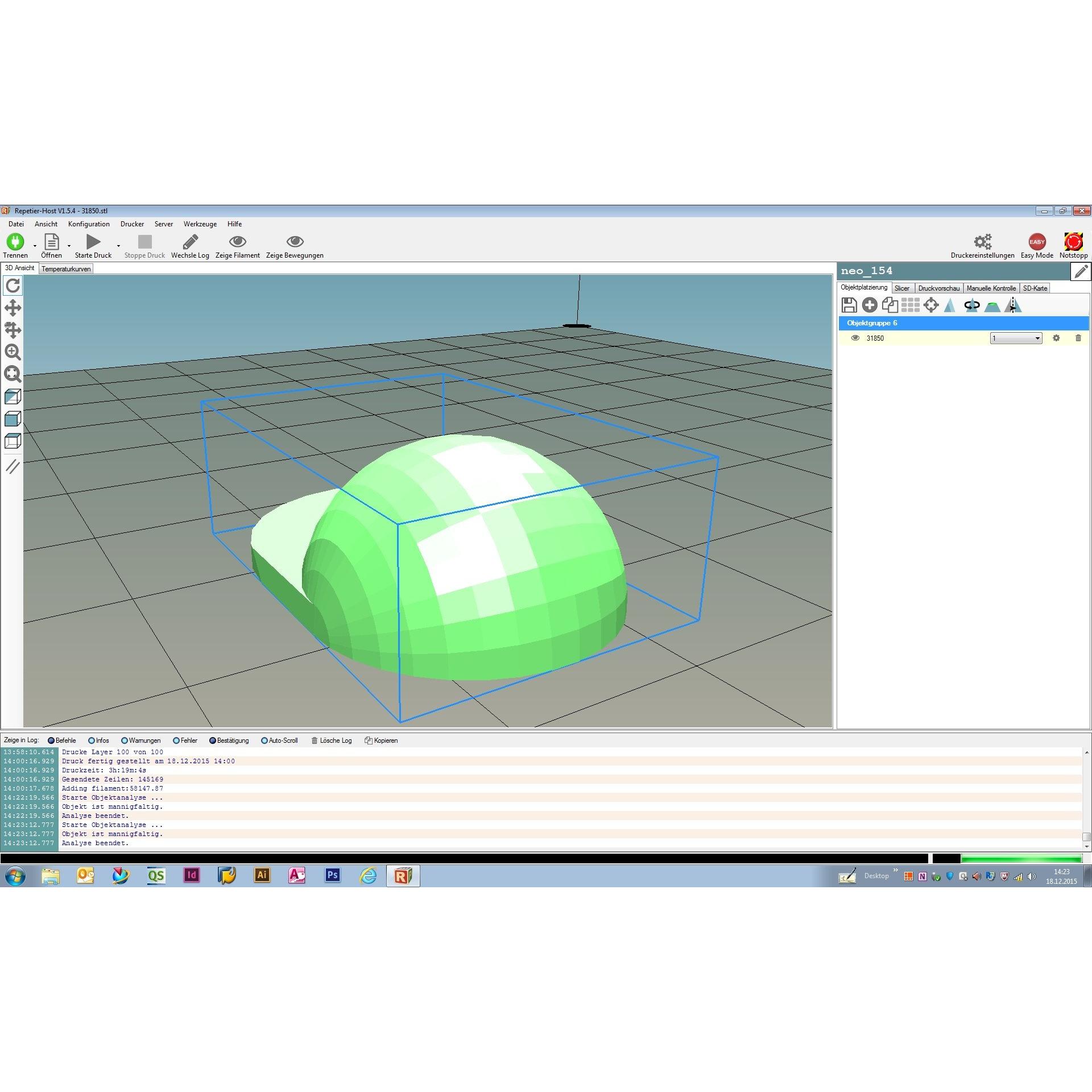Click the rotate object icon
Viewport: 1092px width, 1092px height.
[972, 305]
